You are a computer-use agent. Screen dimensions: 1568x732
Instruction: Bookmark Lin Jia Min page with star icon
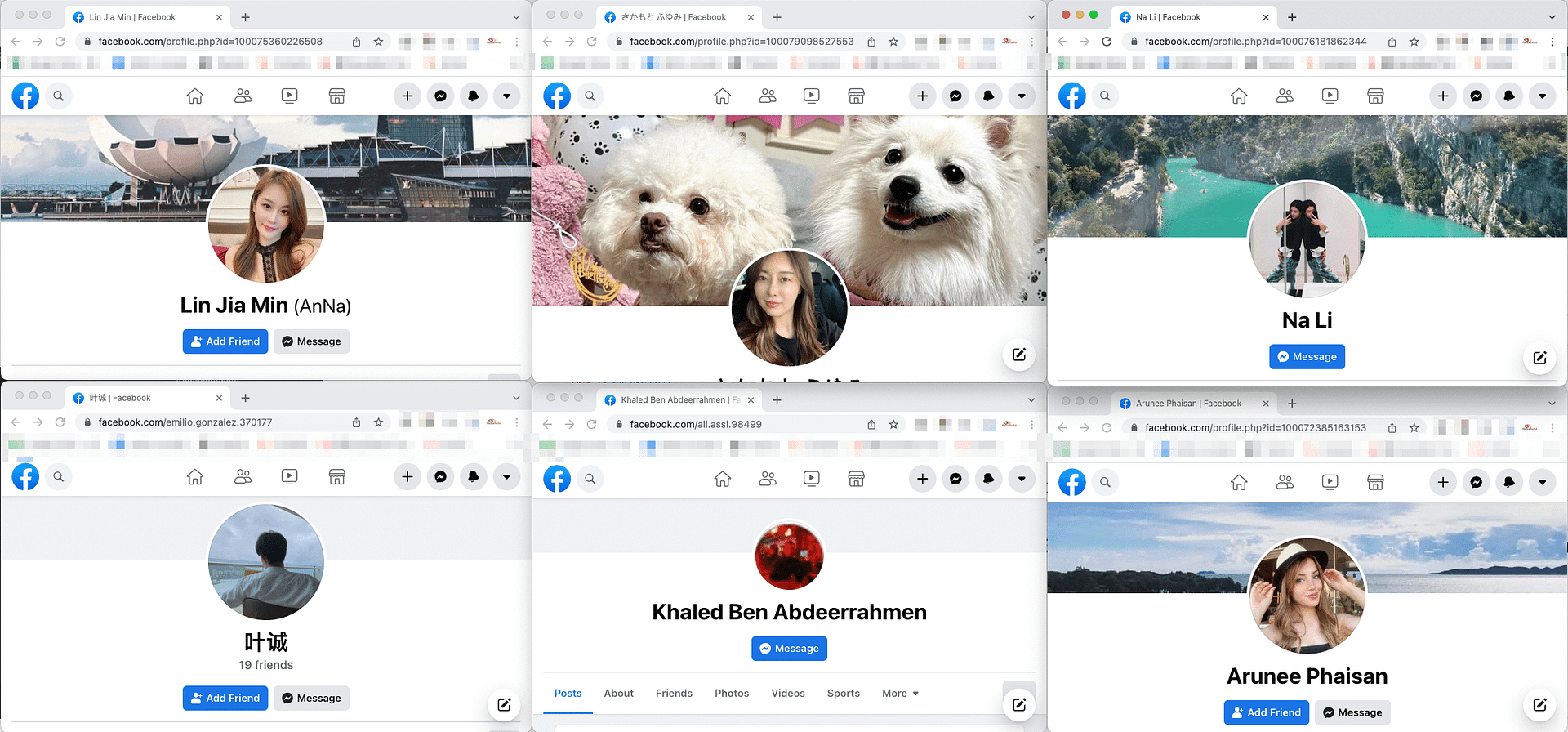coord(378,42)
